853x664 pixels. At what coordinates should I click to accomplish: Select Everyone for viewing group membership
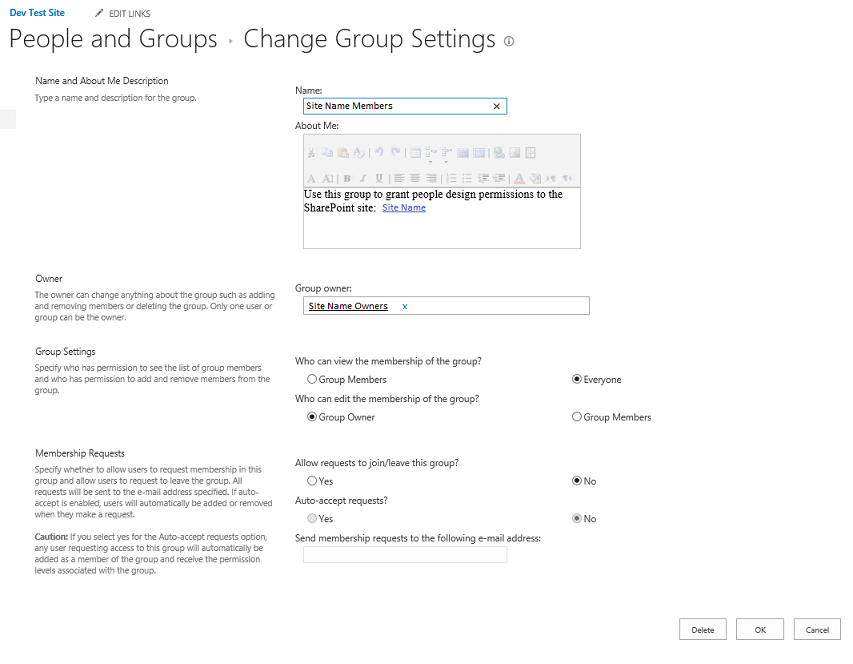tap(577, 380)
